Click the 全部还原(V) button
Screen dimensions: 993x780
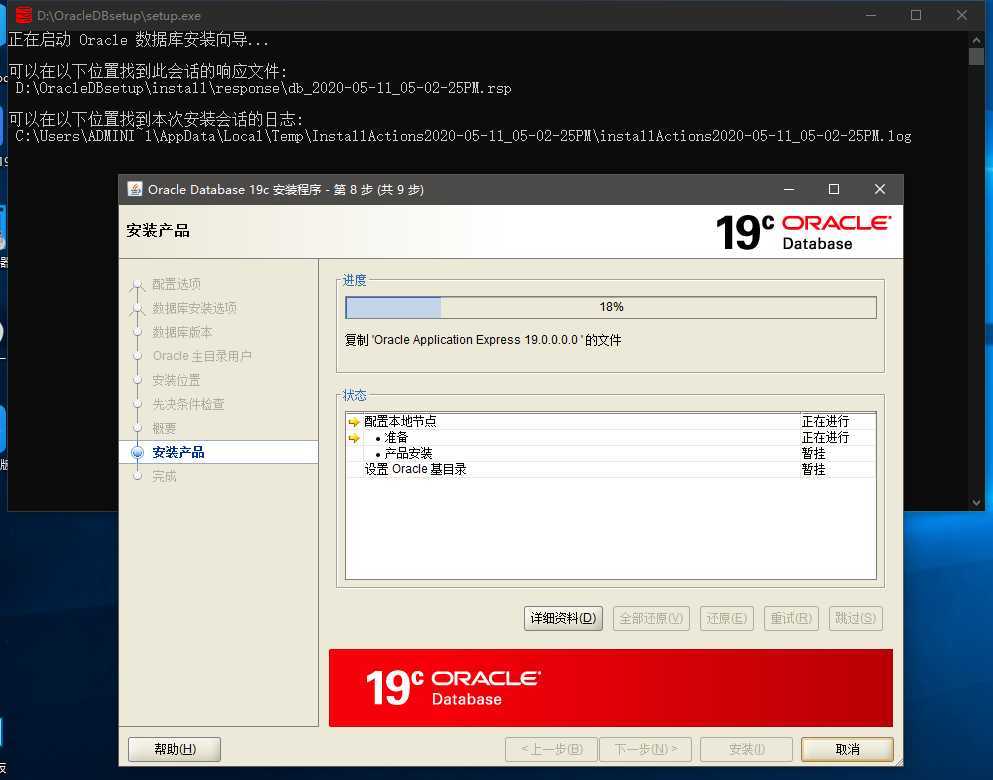pyautogui.click(x=651, y=618)
